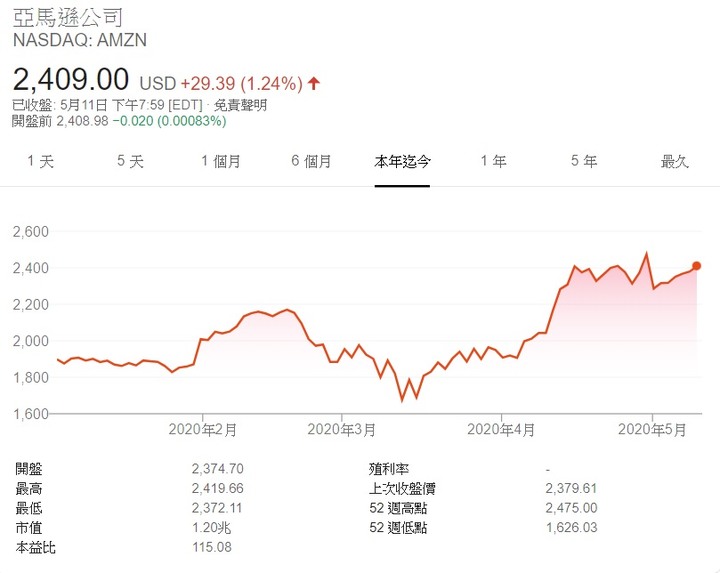Click the 市值 value 1.20兆
Screen dimensions: 720x573
(212, 528)
